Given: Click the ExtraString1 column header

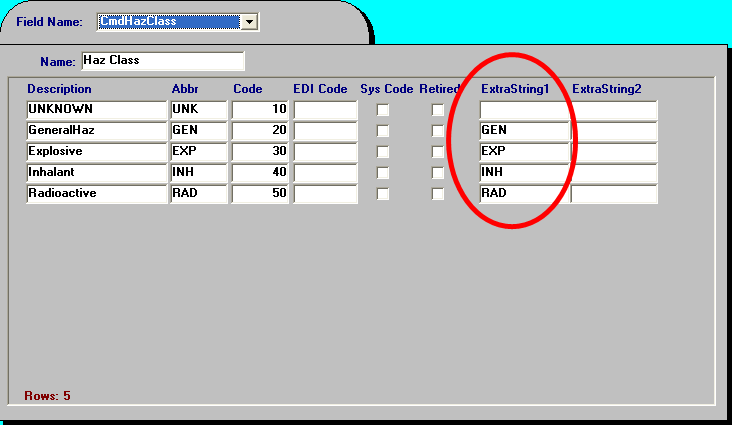Looking at the screenshot, I should tap(515, 89).
